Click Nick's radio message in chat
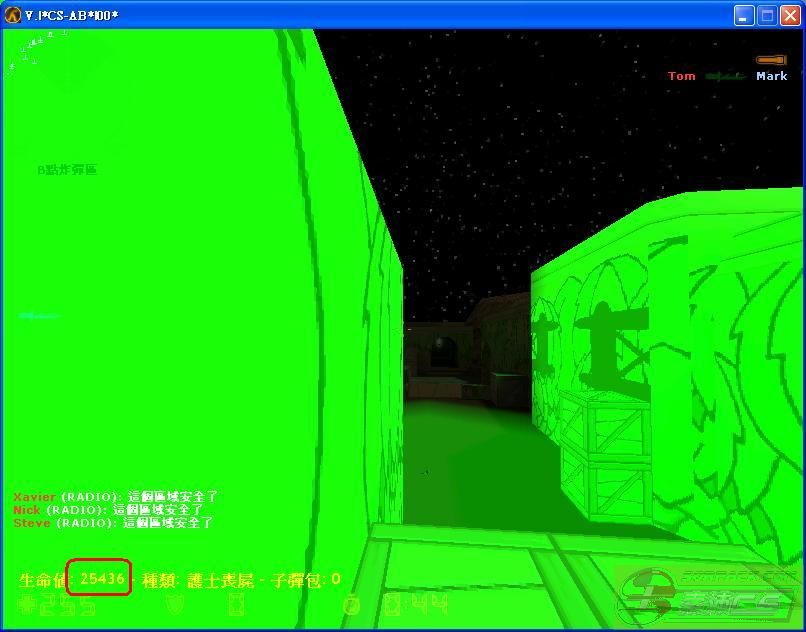Viewport: 806px width, 632px height. [108, 509]
